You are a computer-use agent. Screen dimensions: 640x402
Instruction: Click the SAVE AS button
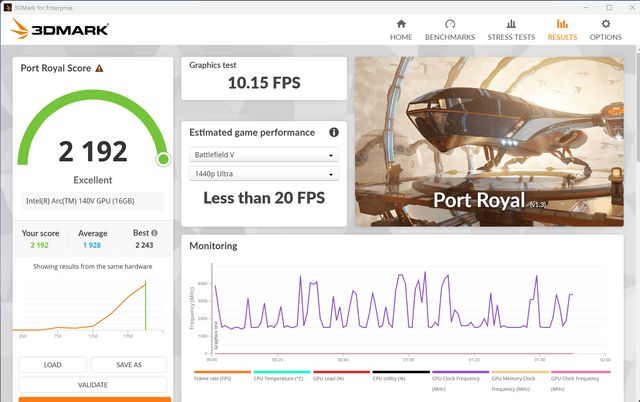pyautogui.click(x=129, y=365)
